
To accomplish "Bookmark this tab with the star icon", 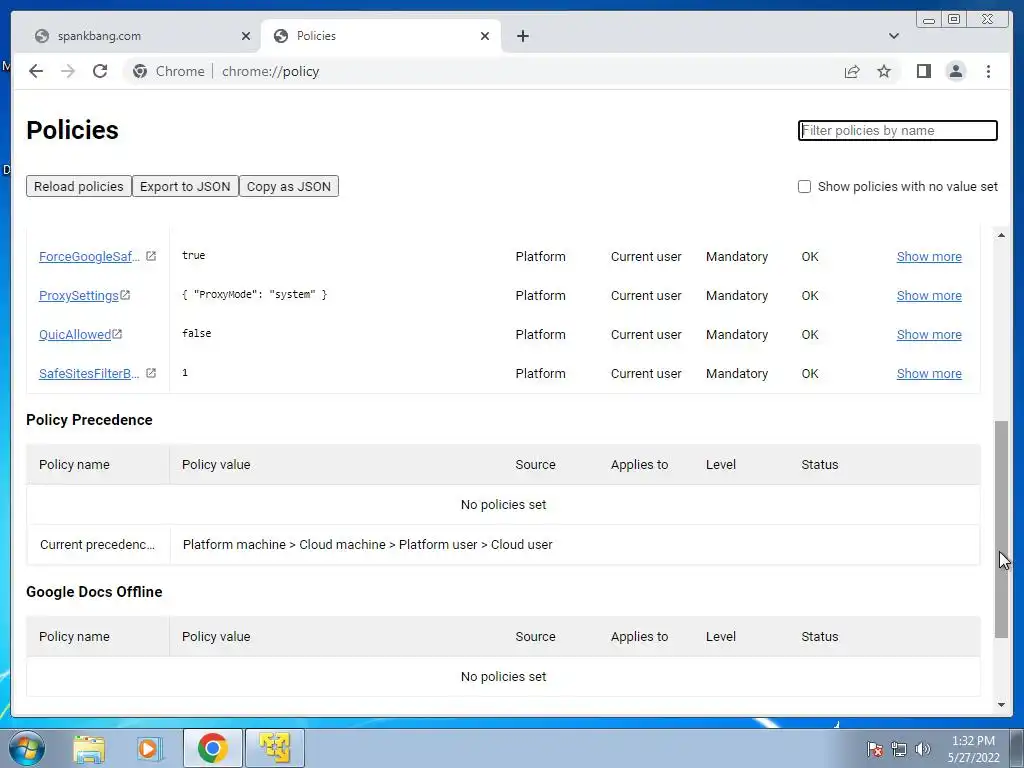I will tap(884, 71).
